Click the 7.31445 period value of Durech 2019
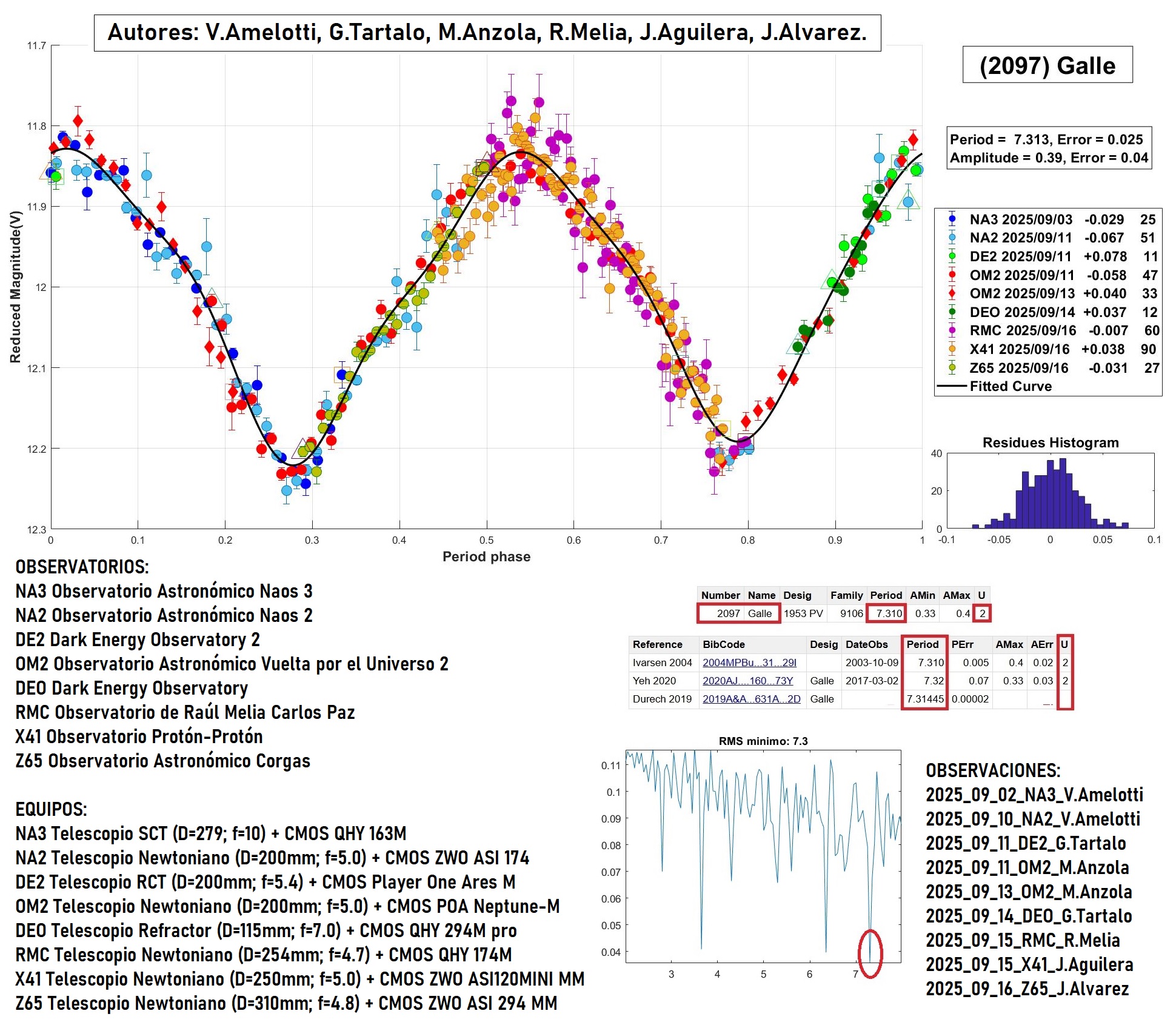Viewport: 1176px width, 1028px height. tap(925, 699)
